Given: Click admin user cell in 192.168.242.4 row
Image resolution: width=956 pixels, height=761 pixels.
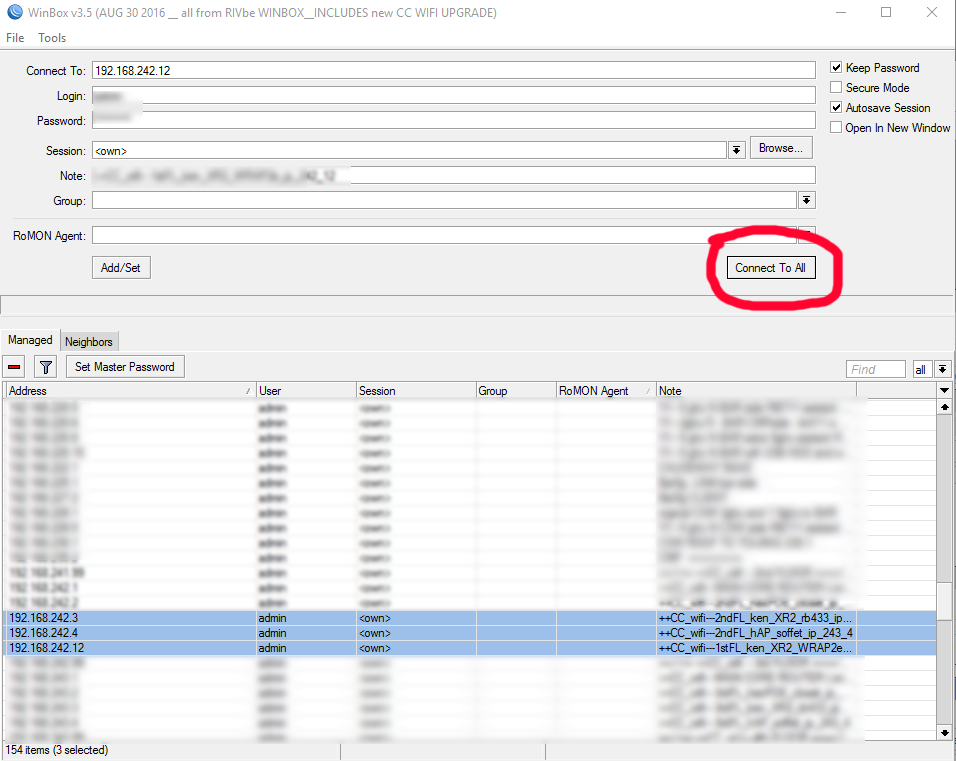Looking at the screenshot, I should (x=306, y=633).
